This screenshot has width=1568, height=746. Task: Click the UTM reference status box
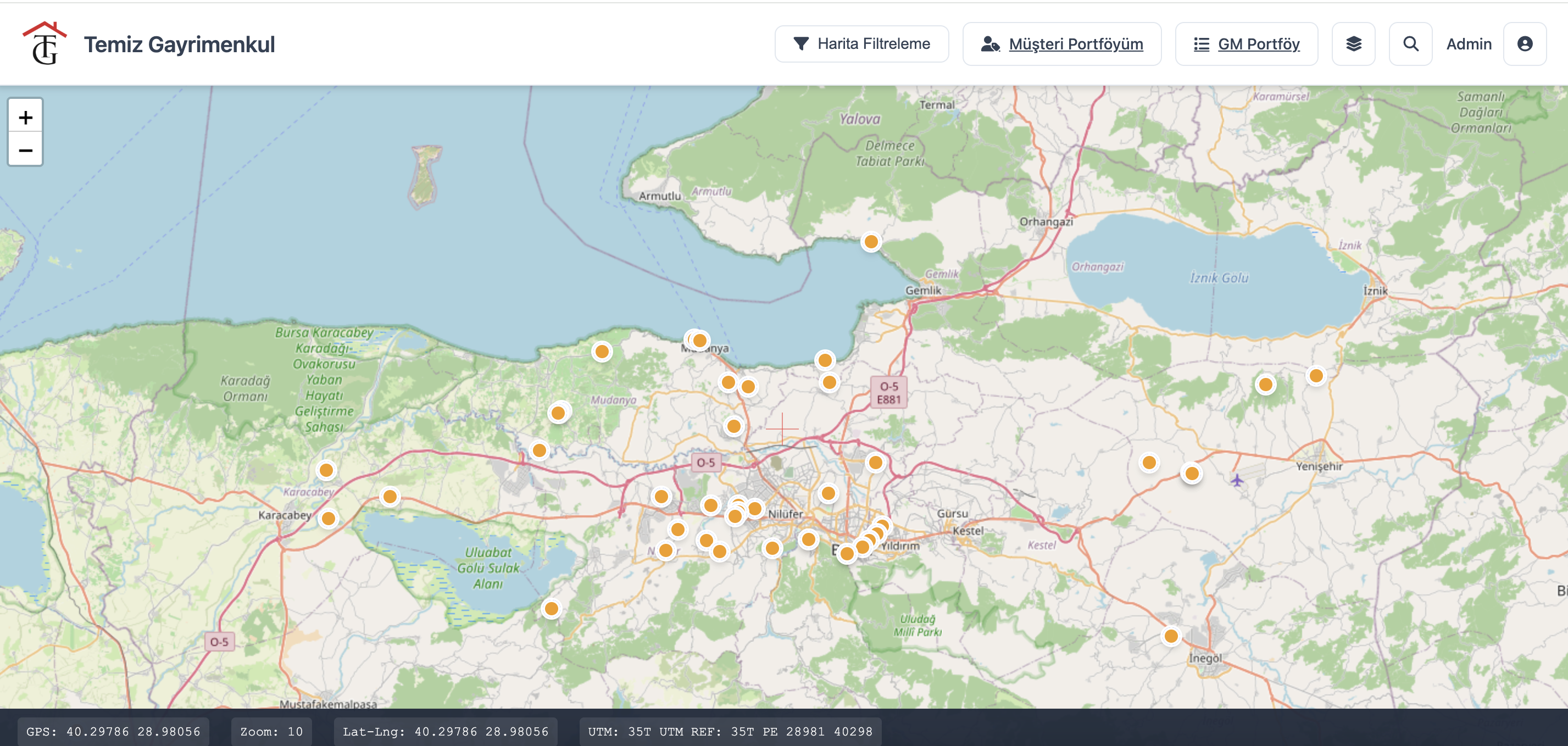tap(730, 731)
